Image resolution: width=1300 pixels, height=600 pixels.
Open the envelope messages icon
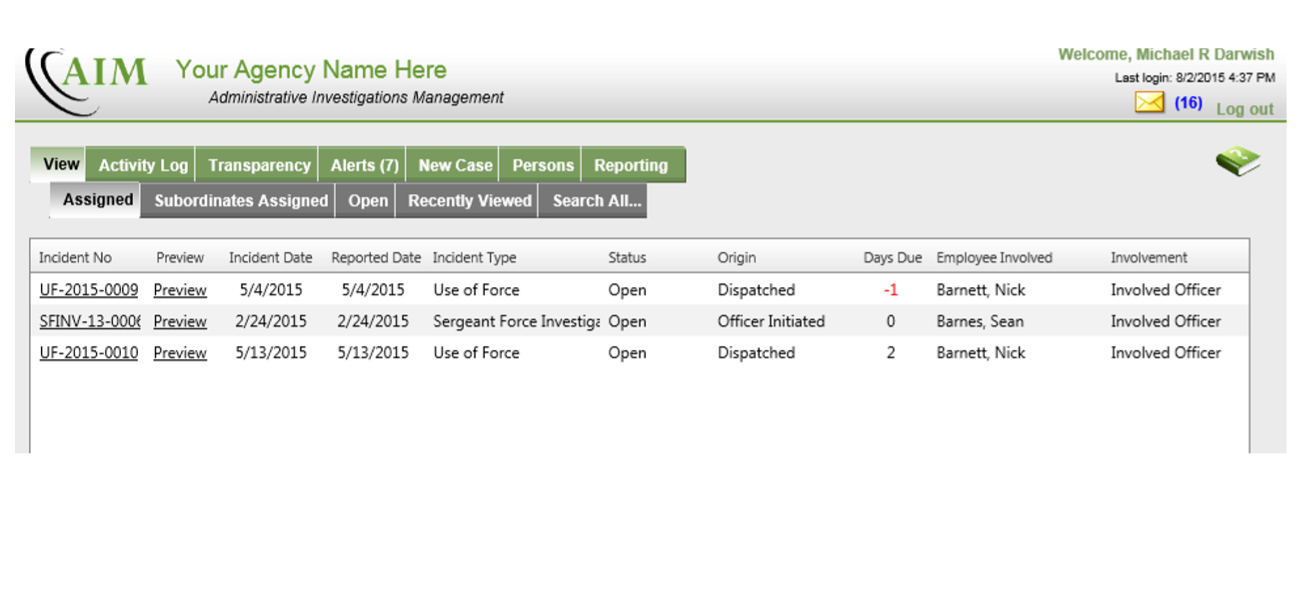pos(1149,102)
